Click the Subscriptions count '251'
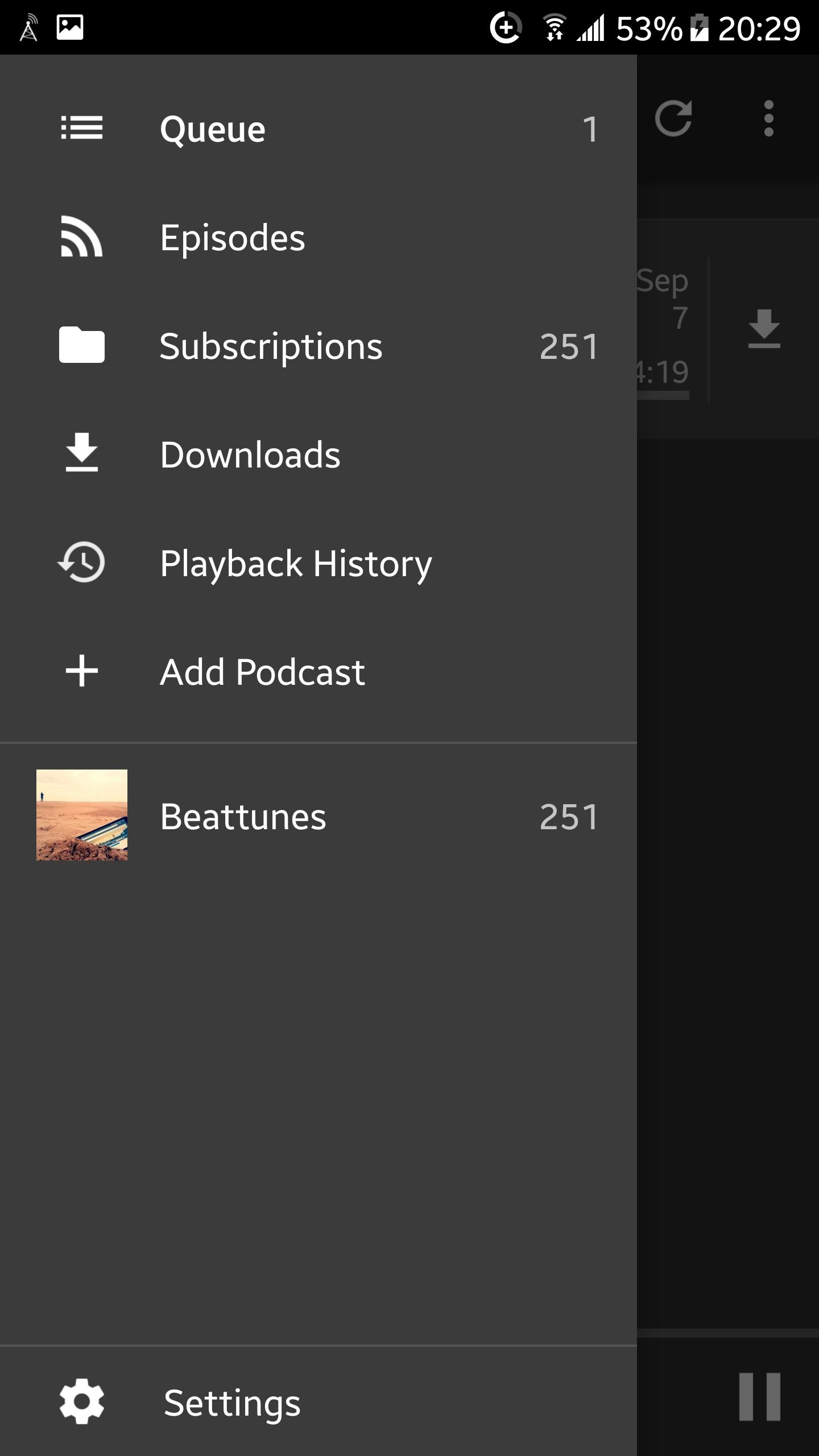This screenshot has width=819, height=1456. pos(569,346)
